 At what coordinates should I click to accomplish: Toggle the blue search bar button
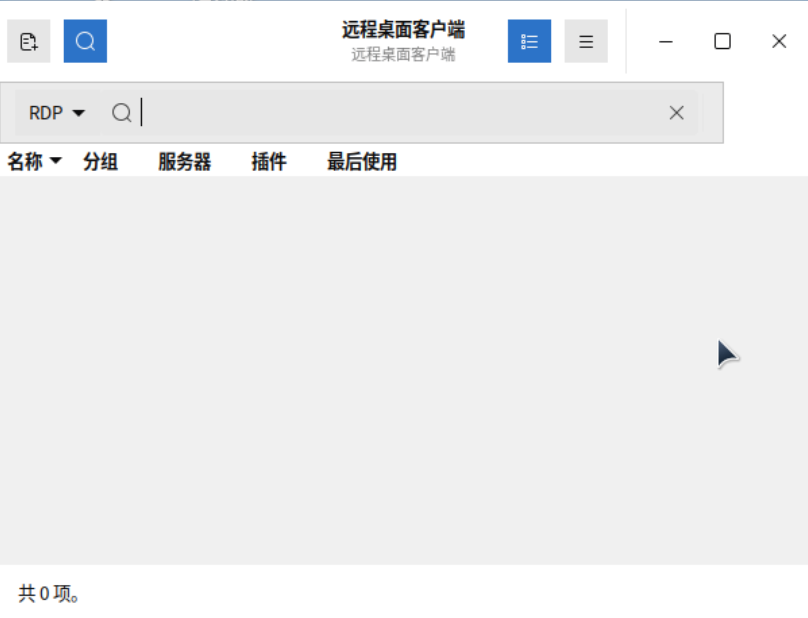[x=85, y=41]
